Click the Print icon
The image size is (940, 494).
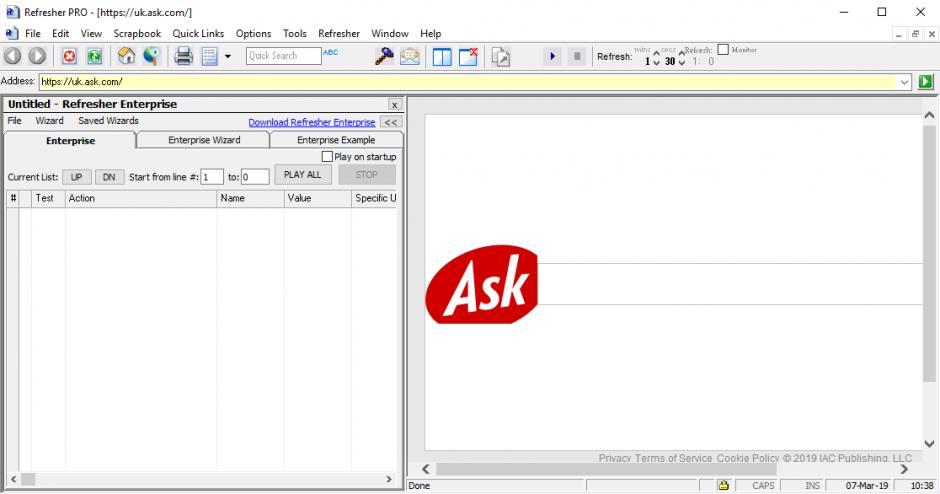(x=183, y=56)
